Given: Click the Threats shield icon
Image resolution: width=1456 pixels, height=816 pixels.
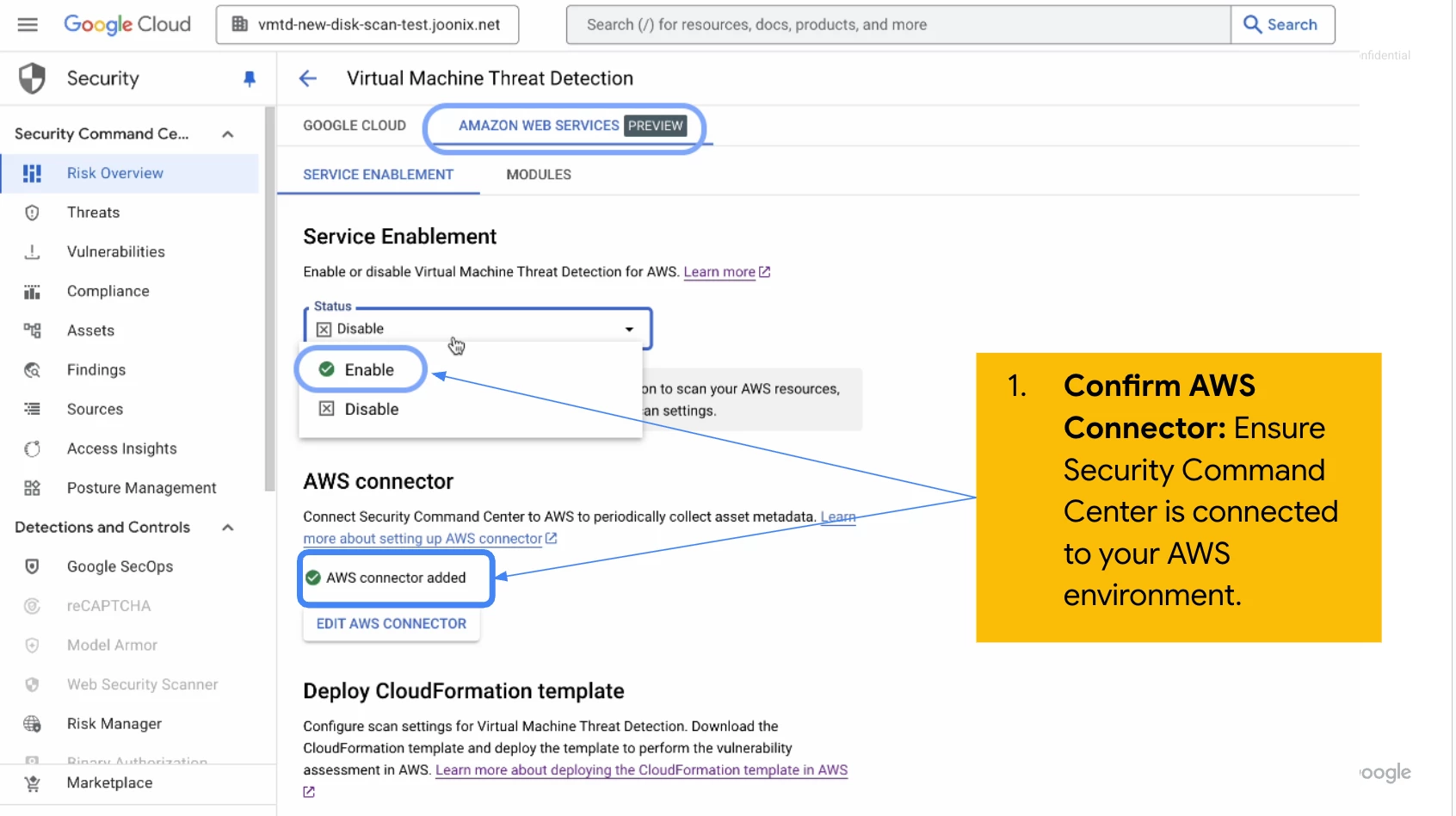Looking at the screenshot, I should pyautogui.click(x=32, y=213).
